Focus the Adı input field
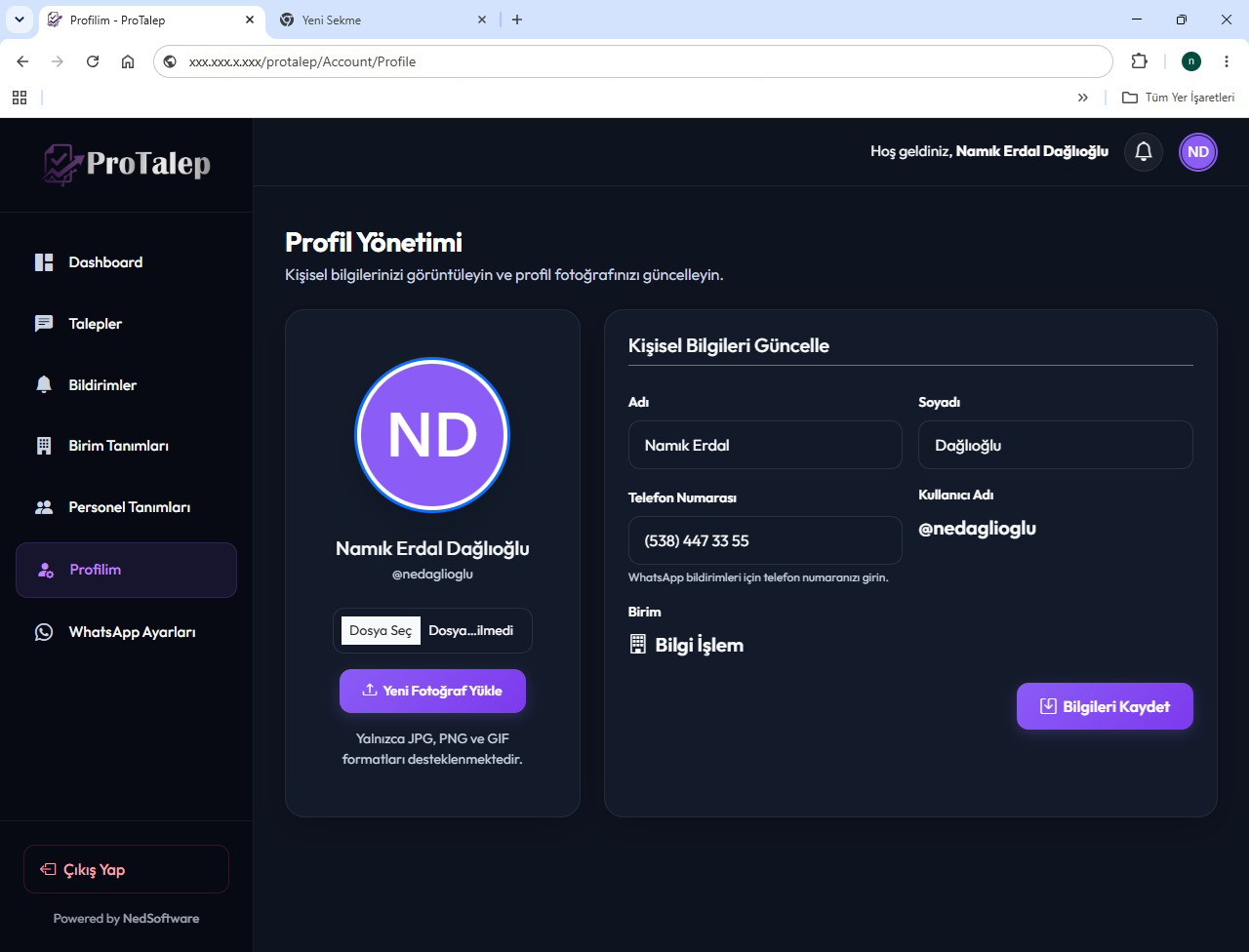 click(765, 445)
